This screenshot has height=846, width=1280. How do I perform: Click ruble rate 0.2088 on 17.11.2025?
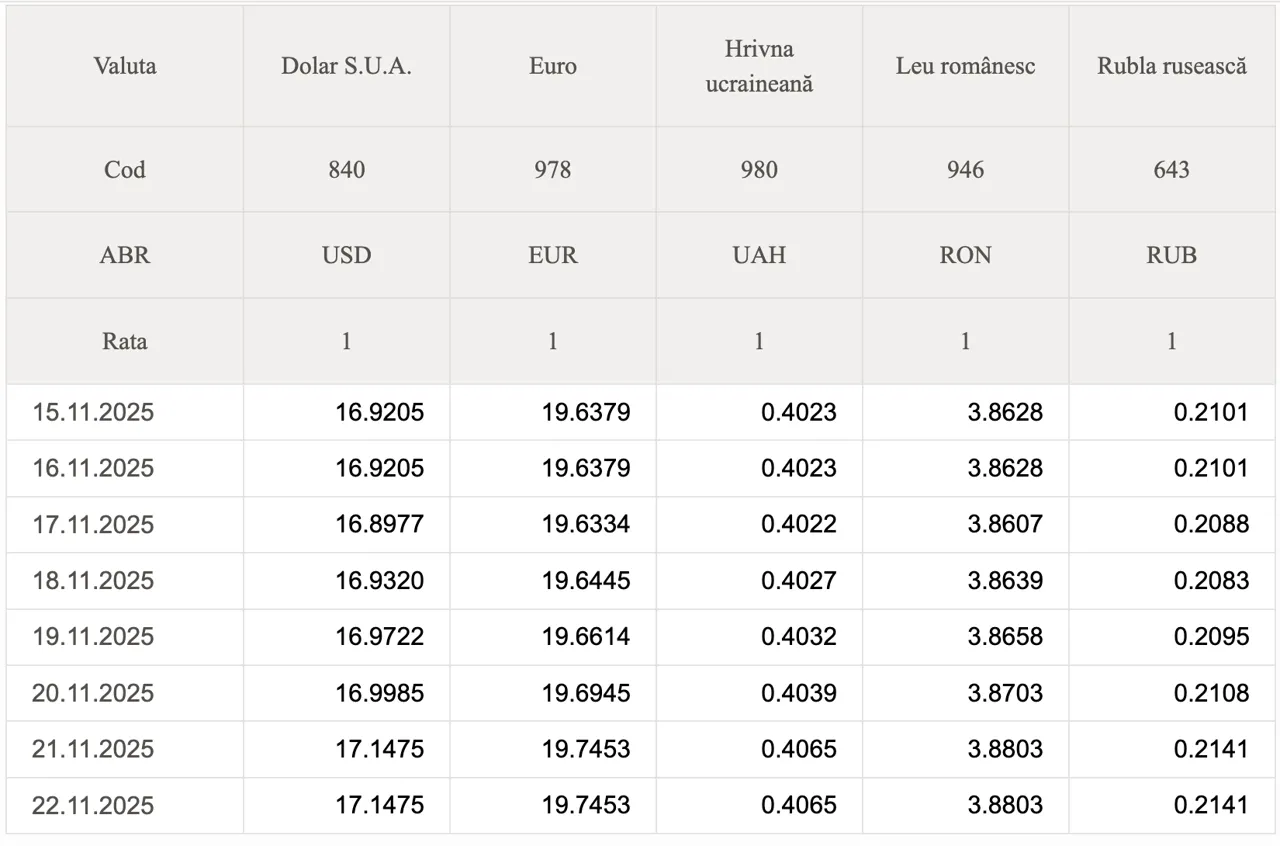pyautogui.click(x=1210, y=525)
